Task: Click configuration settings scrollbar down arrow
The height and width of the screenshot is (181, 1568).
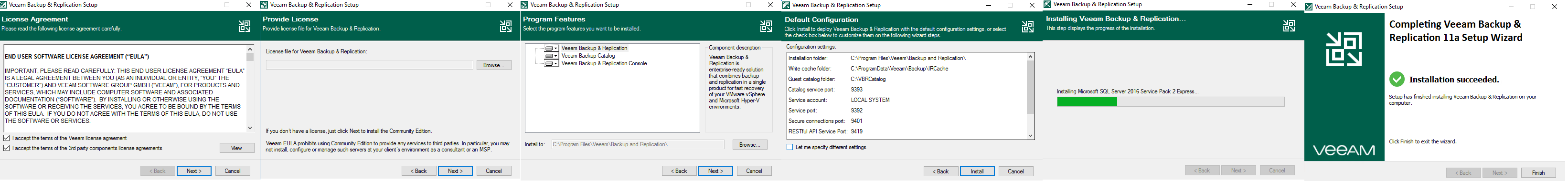Action: [1031, 136]
